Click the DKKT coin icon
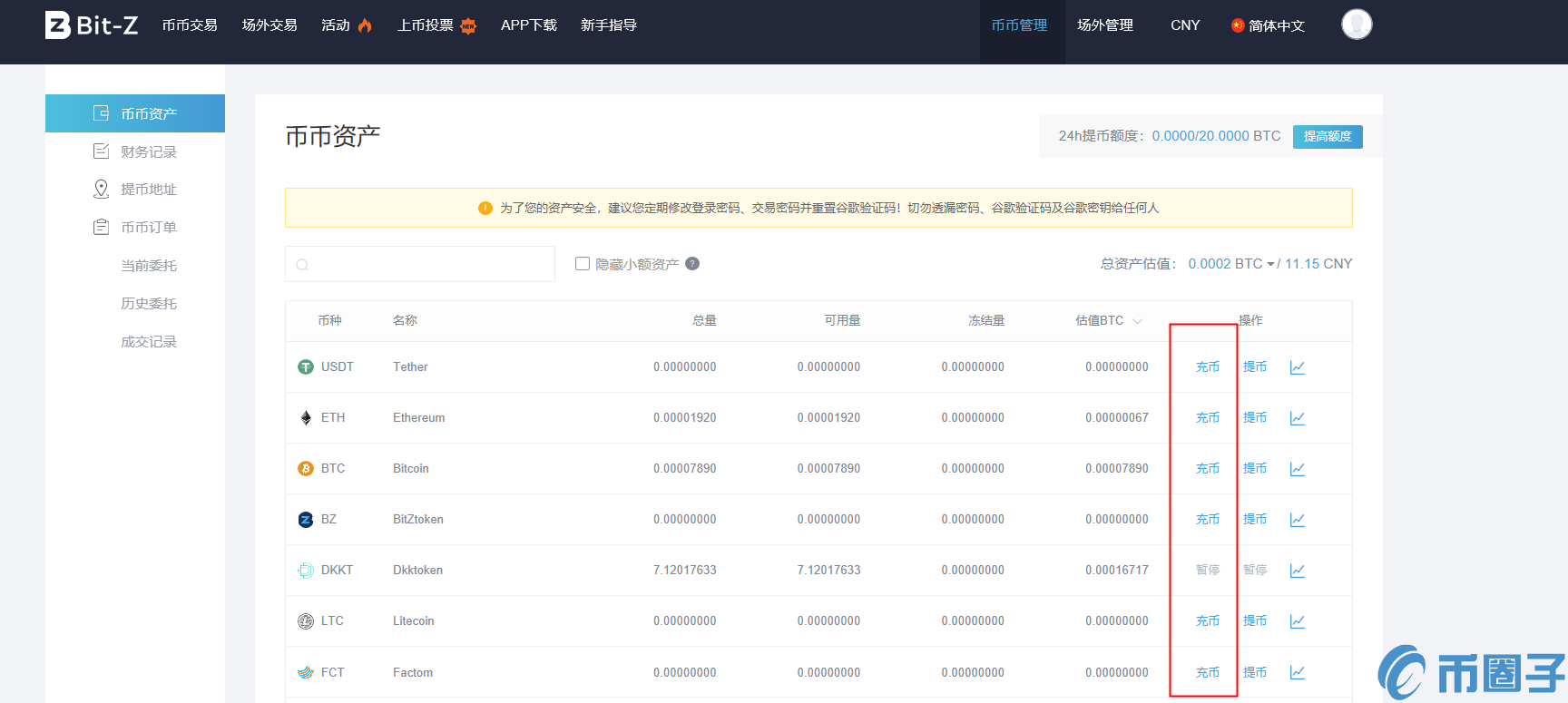 click(306, 571)
